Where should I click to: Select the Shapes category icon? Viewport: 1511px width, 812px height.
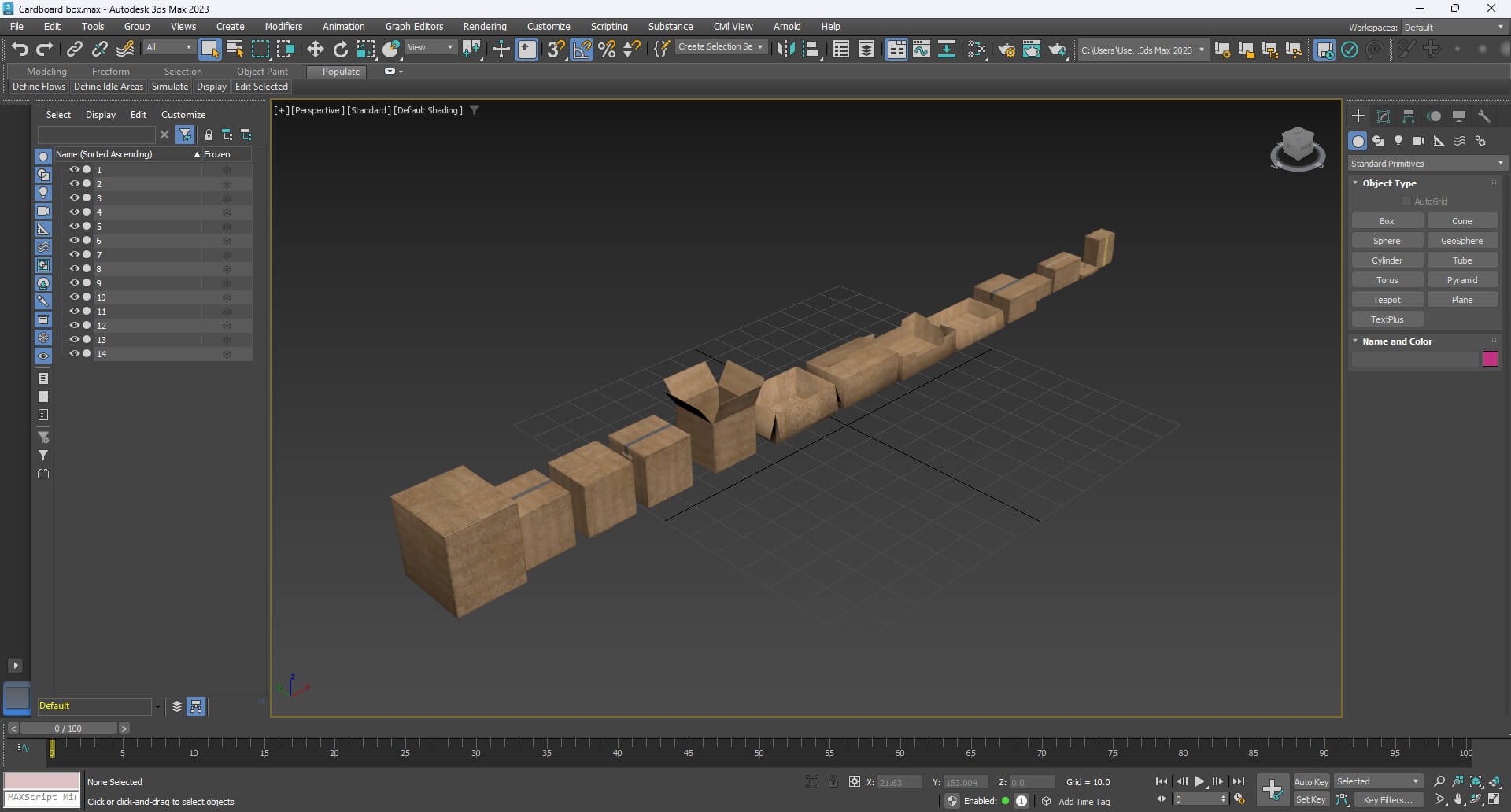1378,141
